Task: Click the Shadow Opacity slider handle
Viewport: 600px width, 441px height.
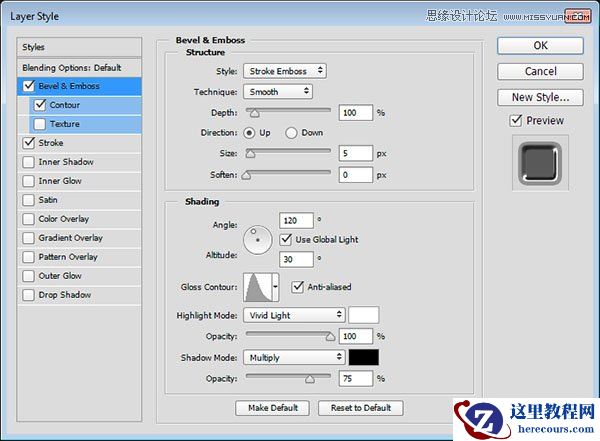Action: click(x=310, y=379)
